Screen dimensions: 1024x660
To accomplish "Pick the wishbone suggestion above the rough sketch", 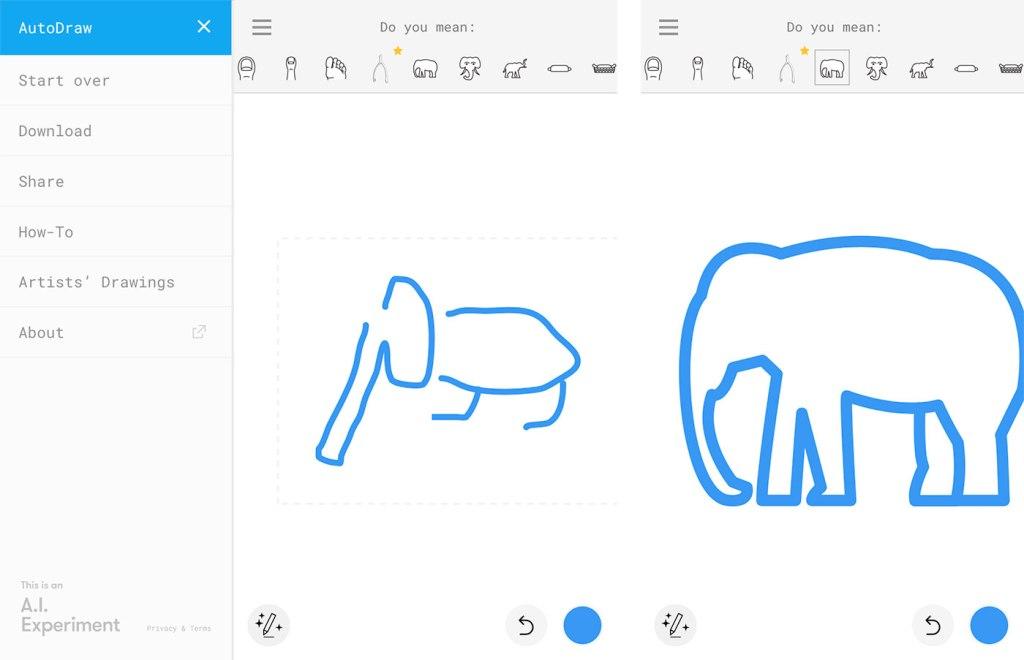I will (x=380, y=69).
